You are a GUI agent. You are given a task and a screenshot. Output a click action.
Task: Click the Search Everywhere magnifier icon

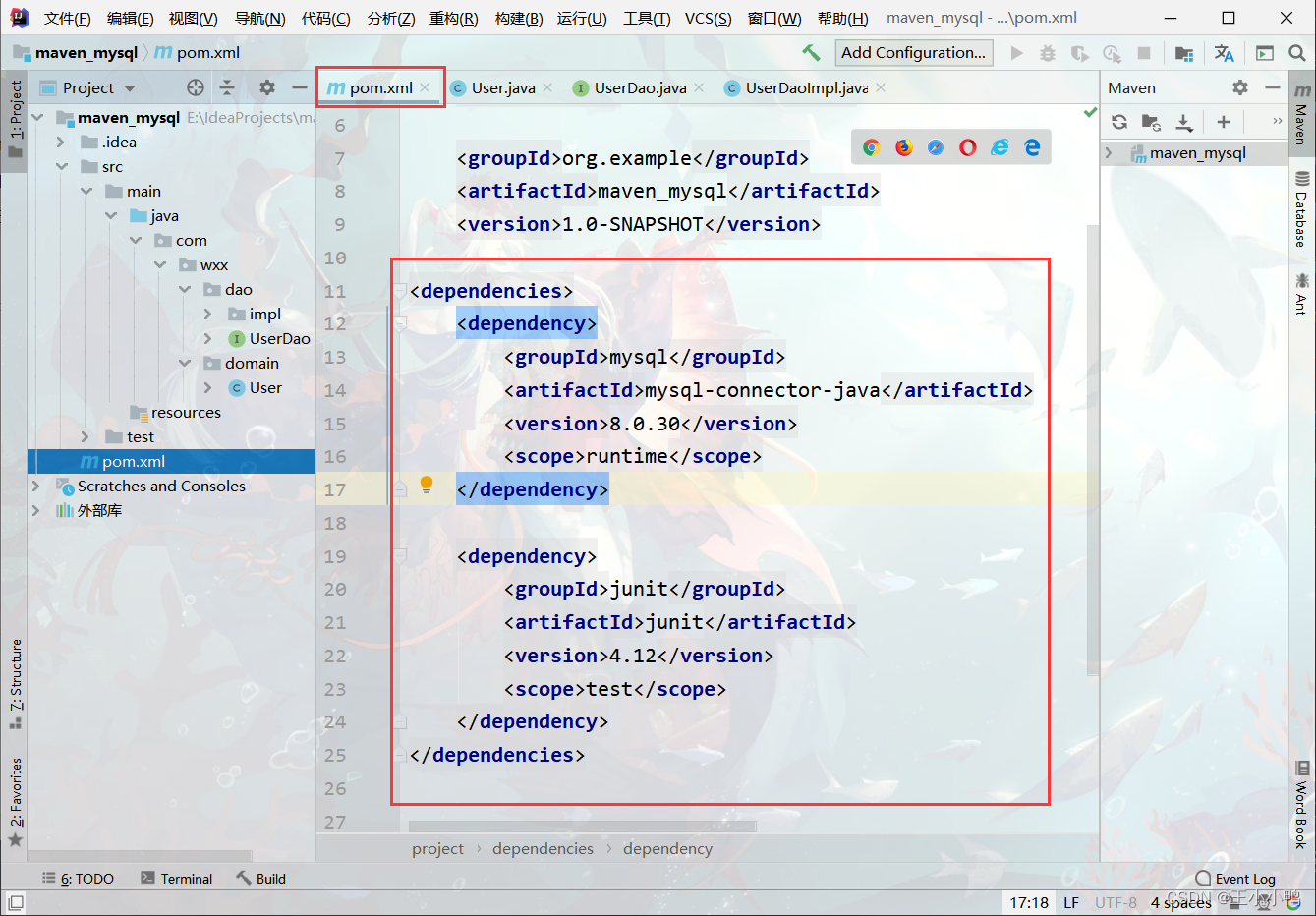[1297, 53]
